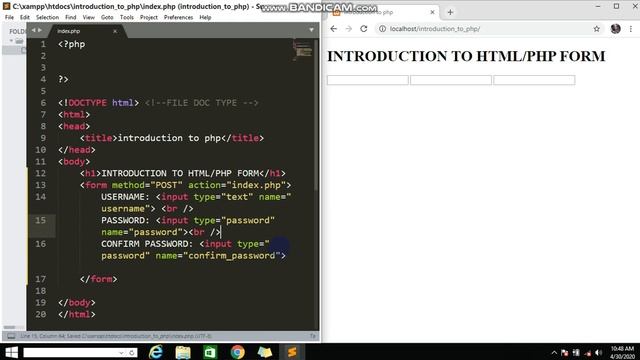
Task: Focus the username text field
Action: pyautogui.click(x=368, y=80)
